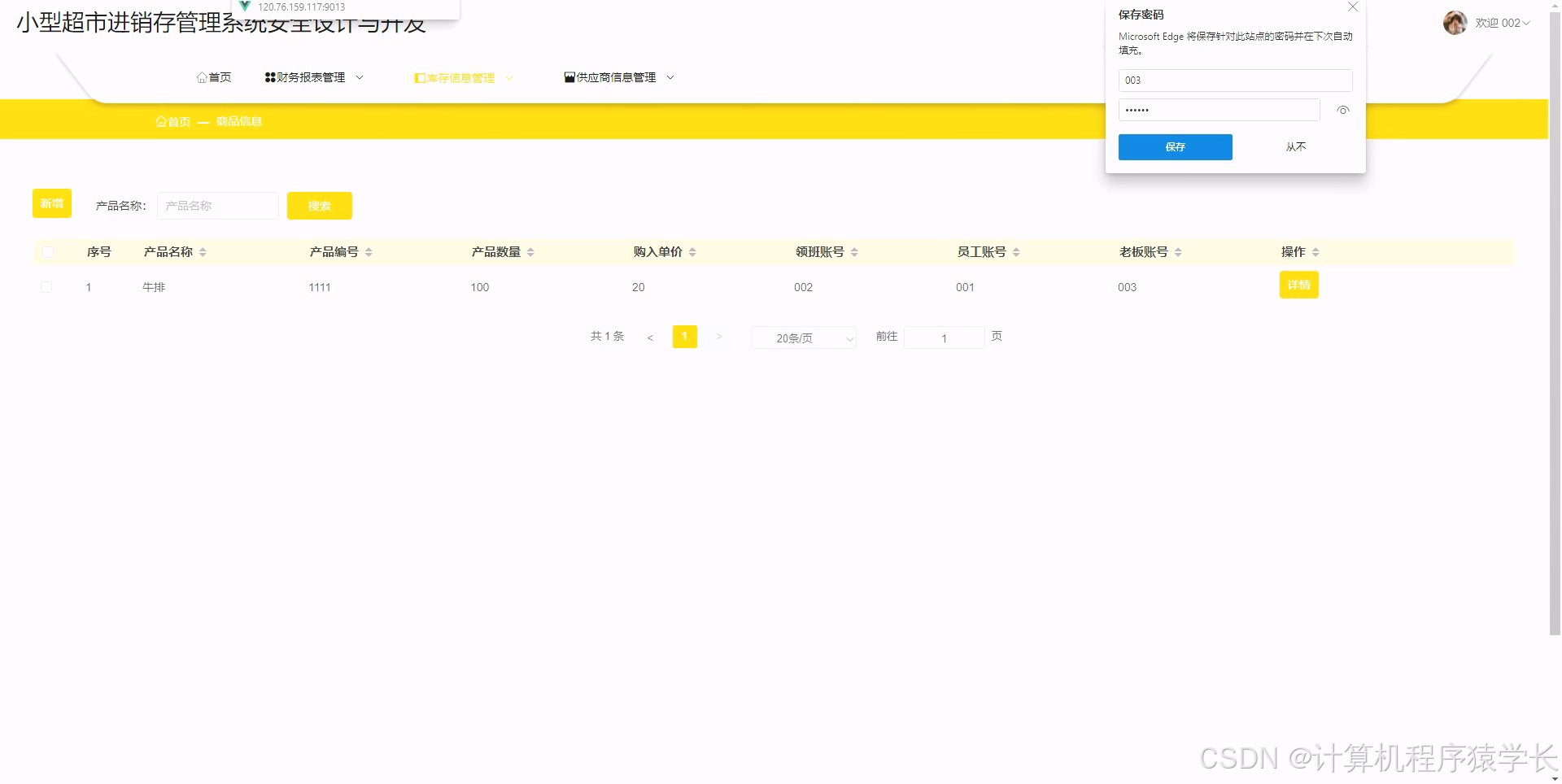Viewport: 1562px width, 784px height.
Task: Click the breadcrumb home icon next to 首页
Action: (161, 120)
